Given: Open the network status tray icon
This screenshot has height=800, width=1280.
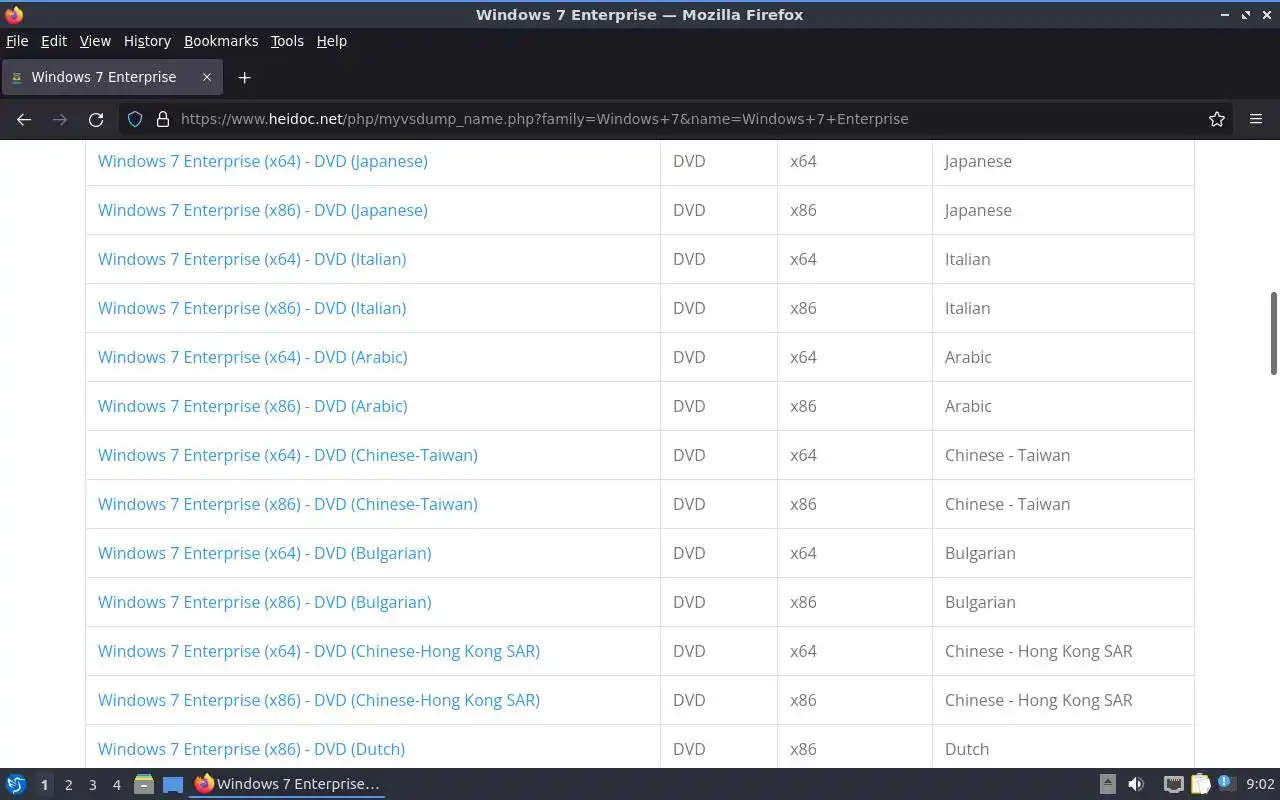Looking at the screenshot, I should (1174, 785).
